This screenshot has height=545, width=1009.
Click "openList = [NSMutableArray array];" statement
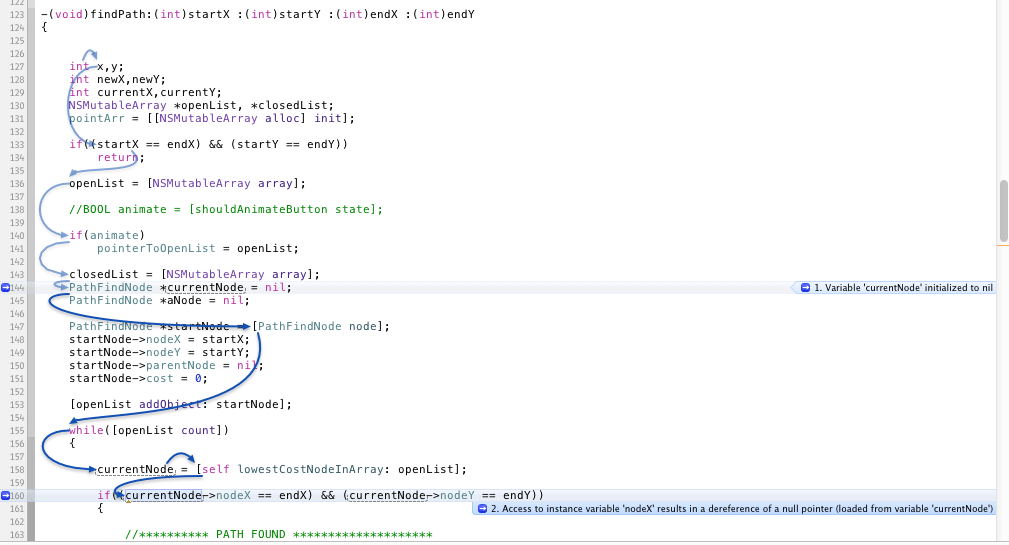click(187, 183)
